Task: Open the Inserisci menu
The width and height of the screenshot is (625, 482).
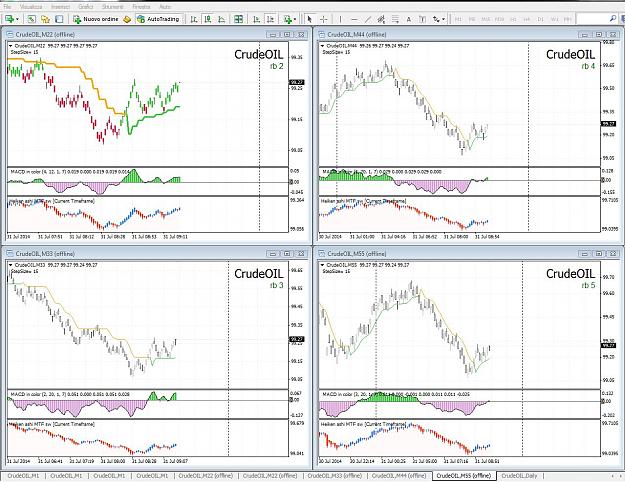Action: pyautogui.click(x=61, y=7)
